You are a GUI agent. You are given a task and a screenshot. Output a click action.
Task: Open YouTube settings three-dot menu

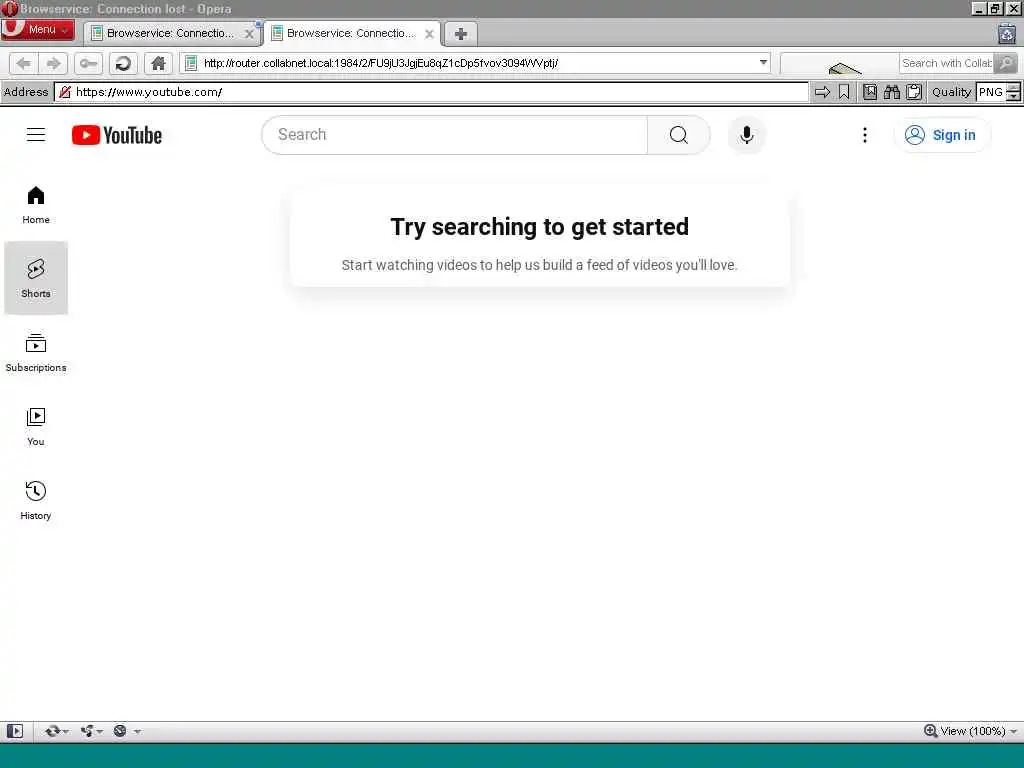tap(865, 135)
